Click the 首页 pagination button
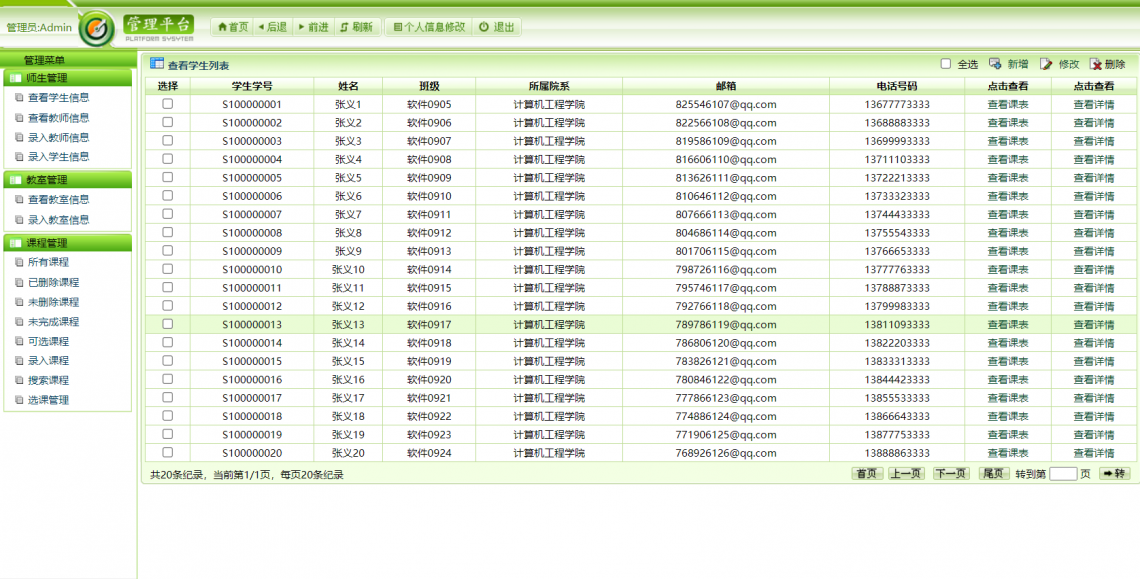Viewport: 1140px width, 579px height. pyautogui.click(x=867, y=474)
